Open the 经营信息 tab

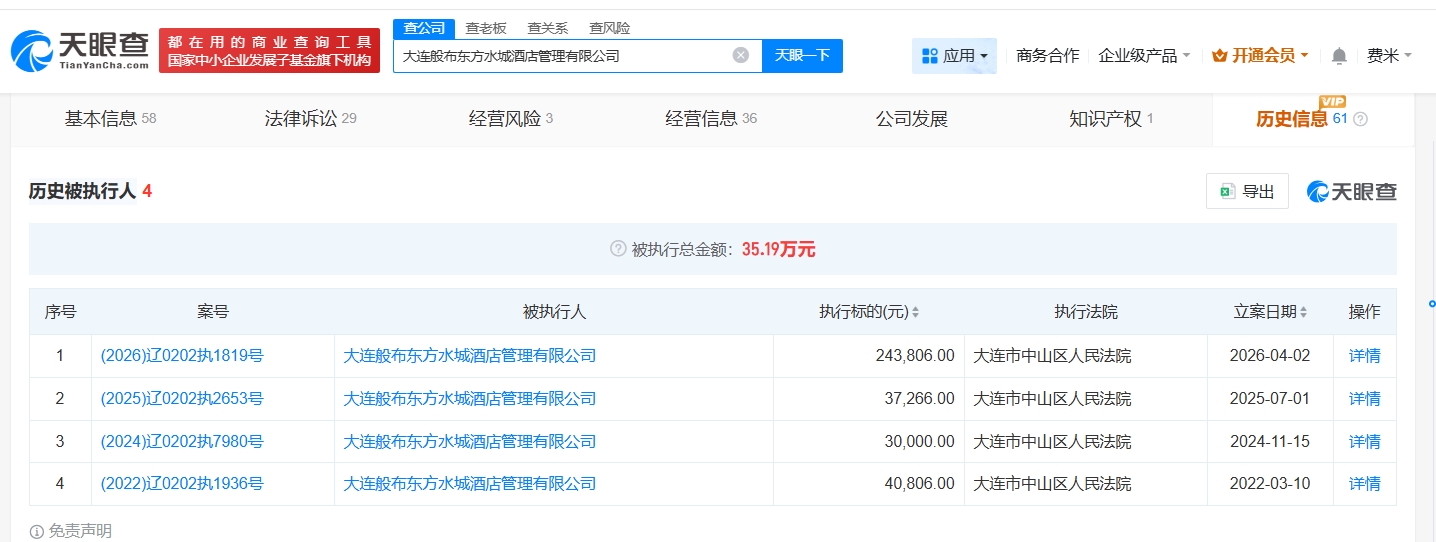click(711, 119)
